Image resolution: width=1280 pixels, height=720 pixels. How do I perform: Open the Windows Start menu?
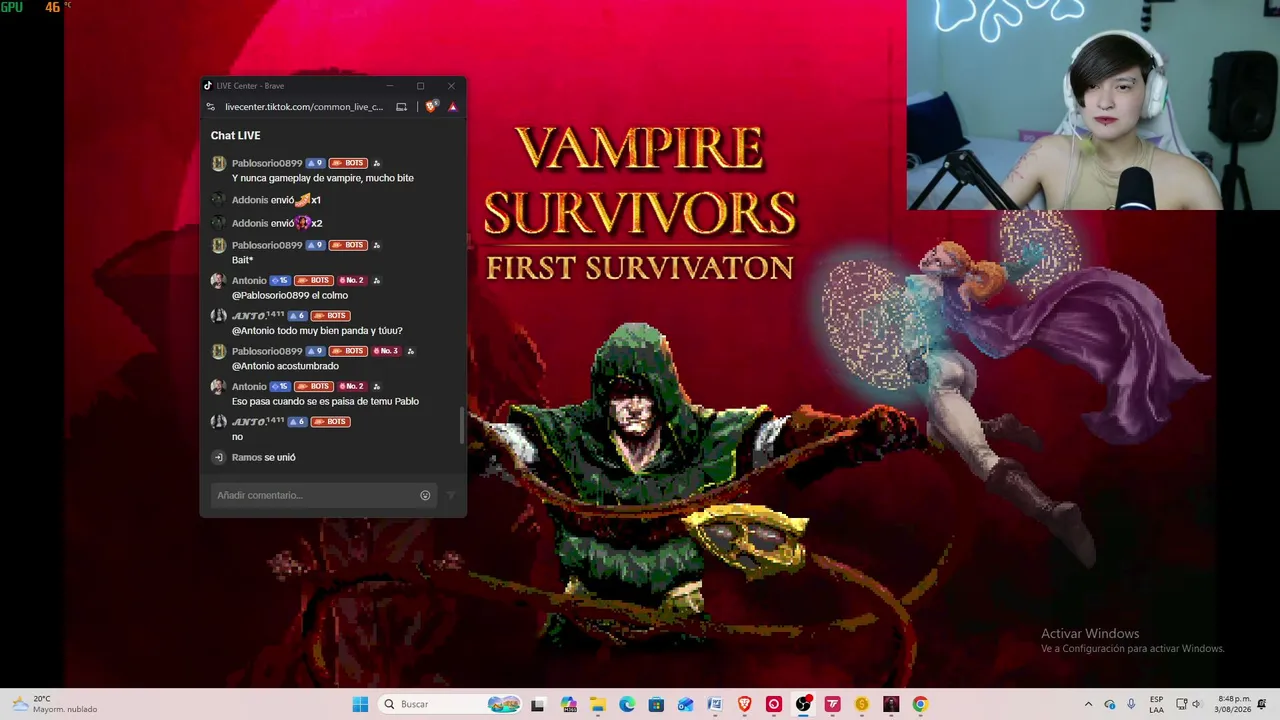(360, 704)
